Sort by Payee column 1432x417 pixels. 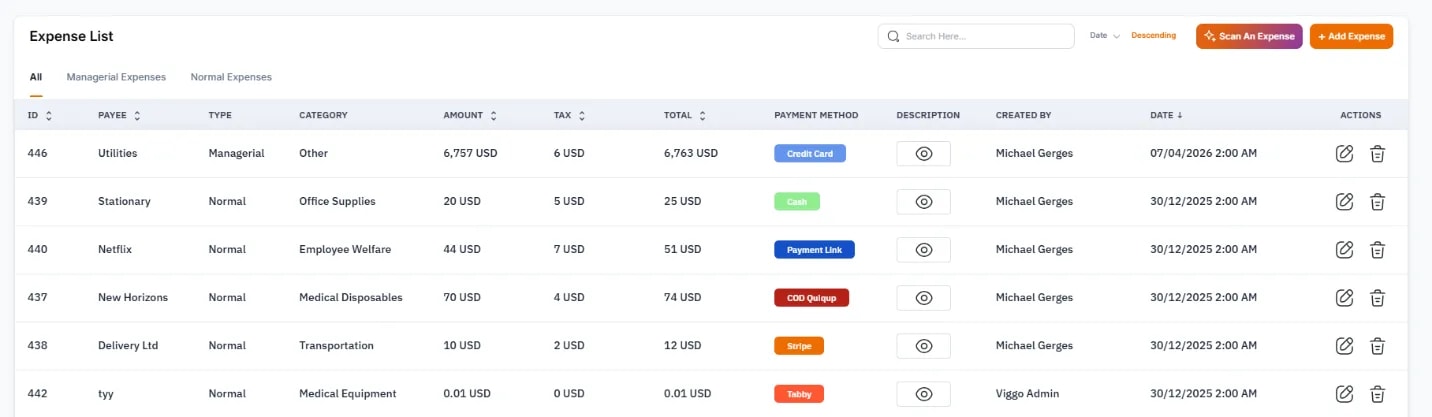pyautogui.click(x=137, y=116)
